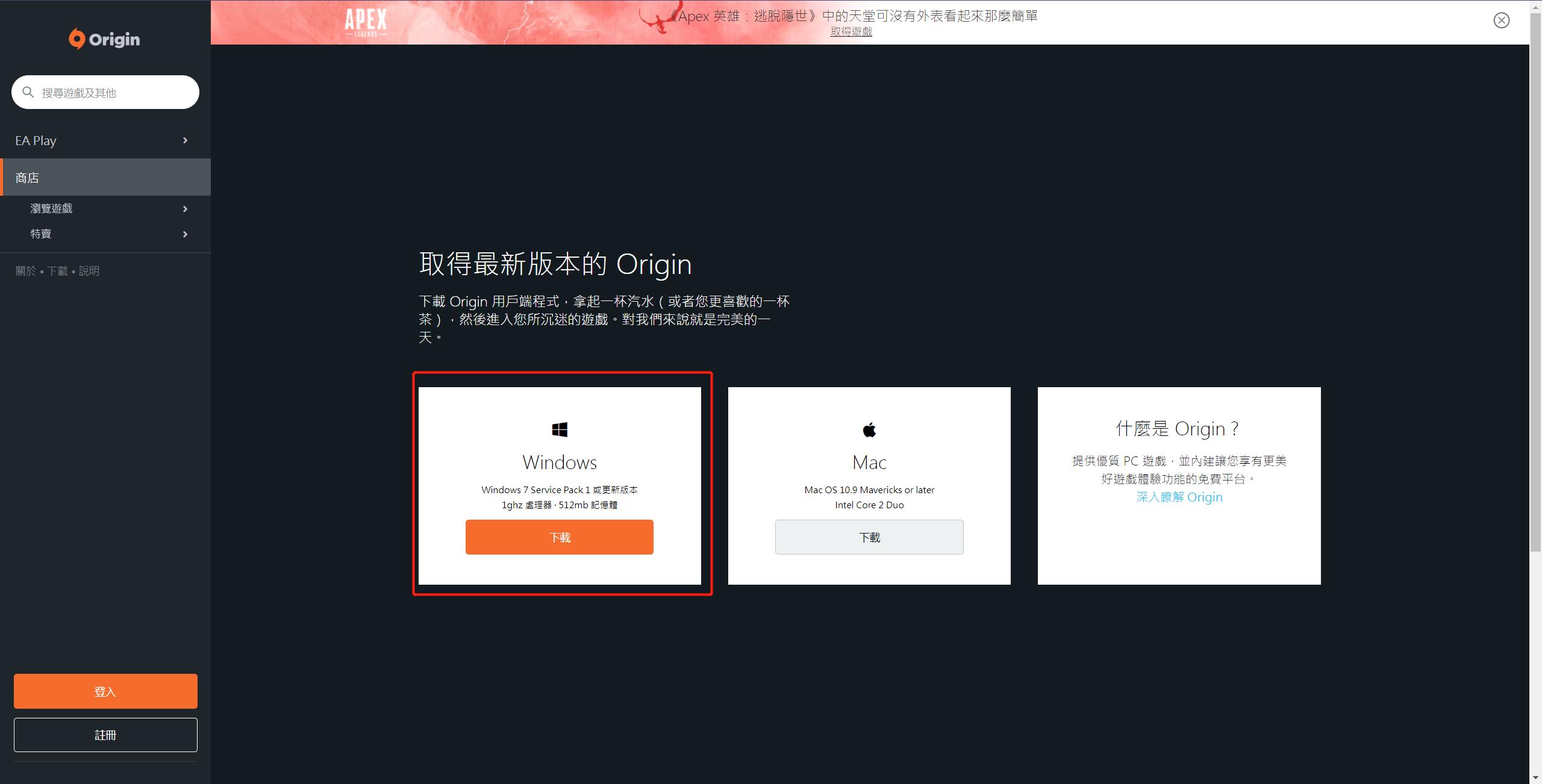Click the 註冊 button
This screenshot has width=1542, height=784.
click(105, 735)
